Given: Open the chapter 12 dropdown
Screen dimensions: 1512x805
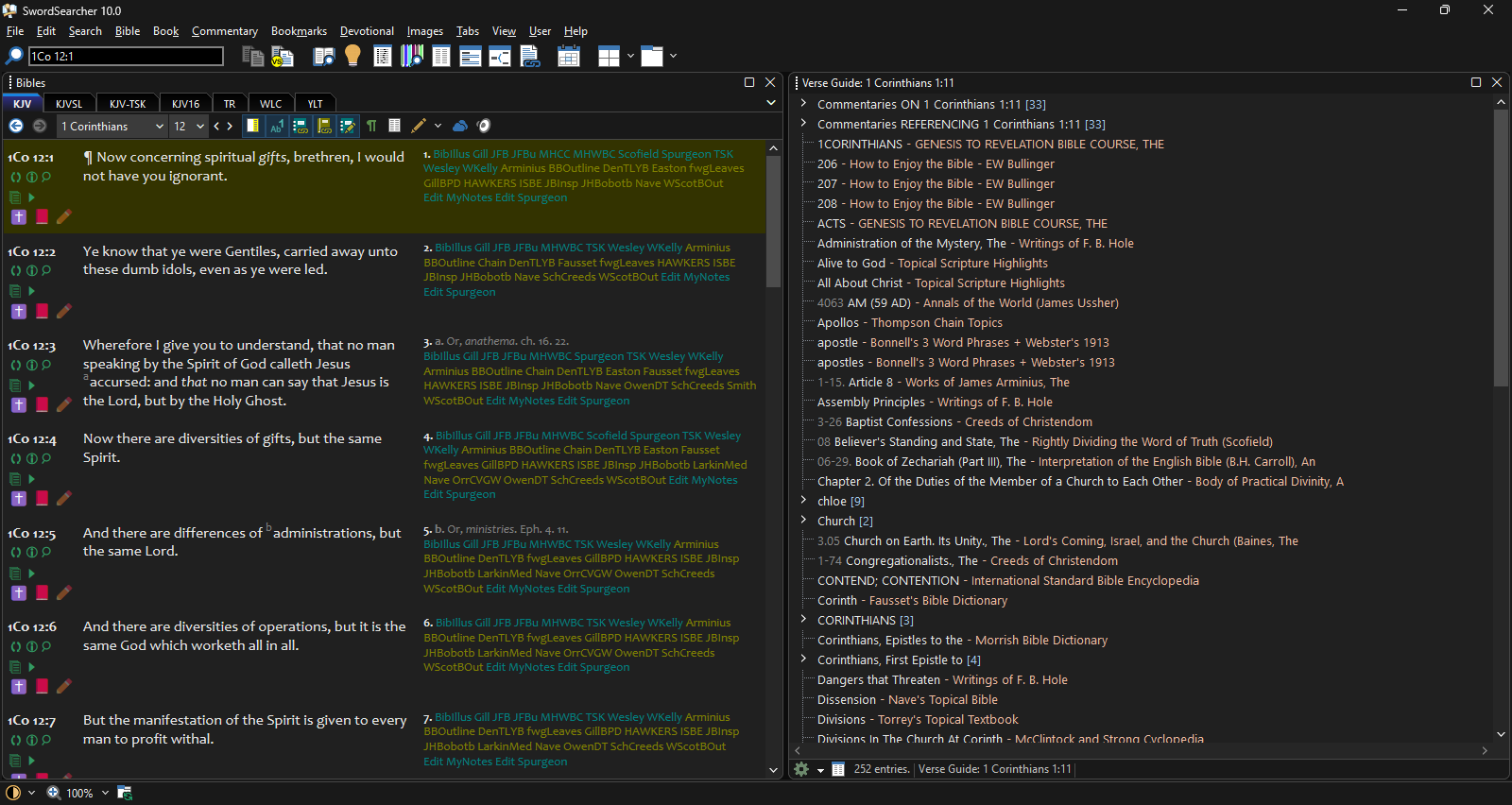Looking at the screenshot, I should point(188,126).
